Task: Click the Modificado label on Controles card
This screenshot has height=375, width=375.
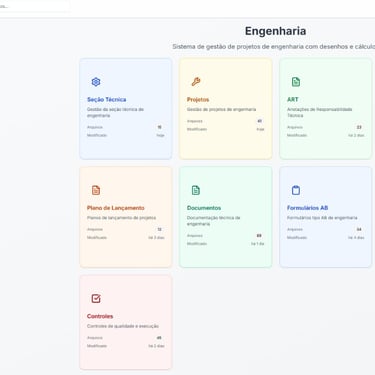Action: tap(97, 346)
